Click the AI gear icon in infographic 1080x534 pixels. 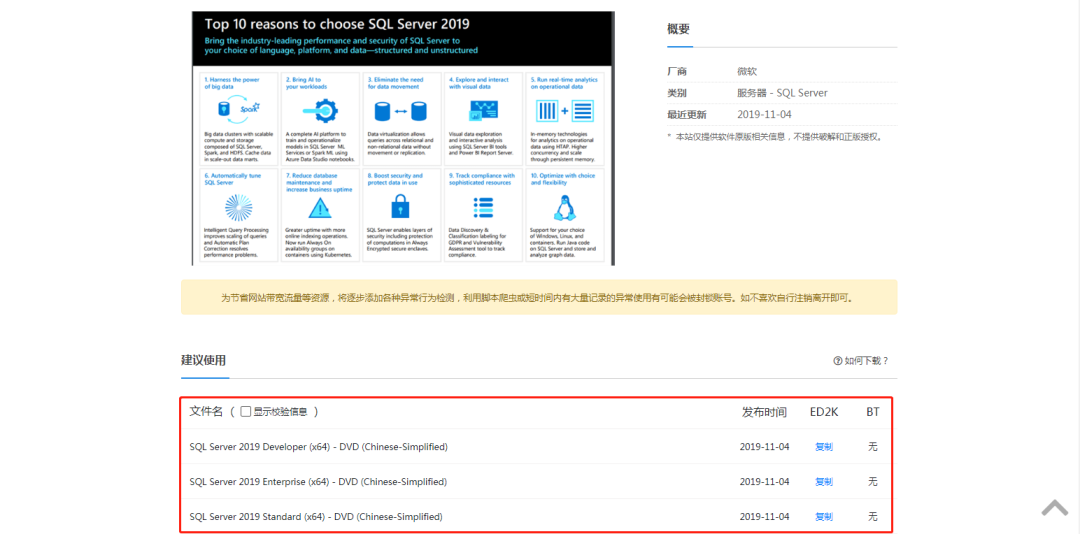coord(320,110)
